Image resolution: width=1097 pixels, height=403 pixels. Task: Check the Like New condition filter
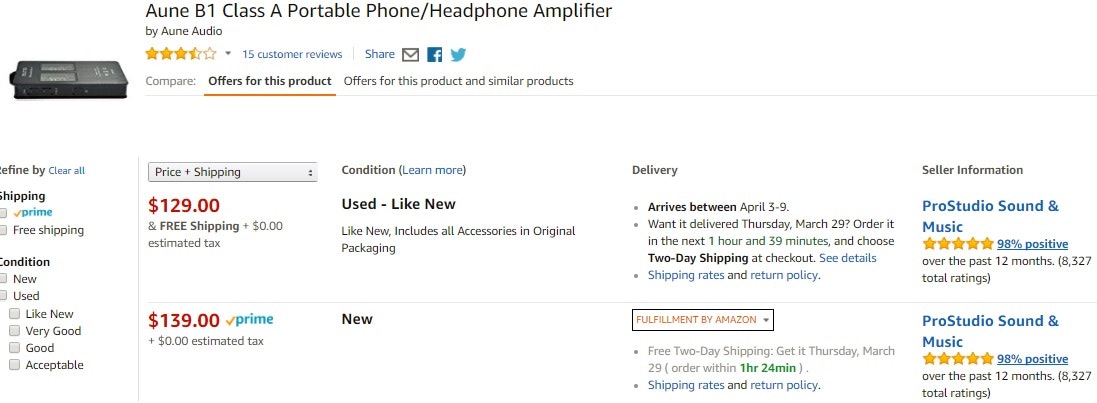pyautogui.click(x=14, y=314)
